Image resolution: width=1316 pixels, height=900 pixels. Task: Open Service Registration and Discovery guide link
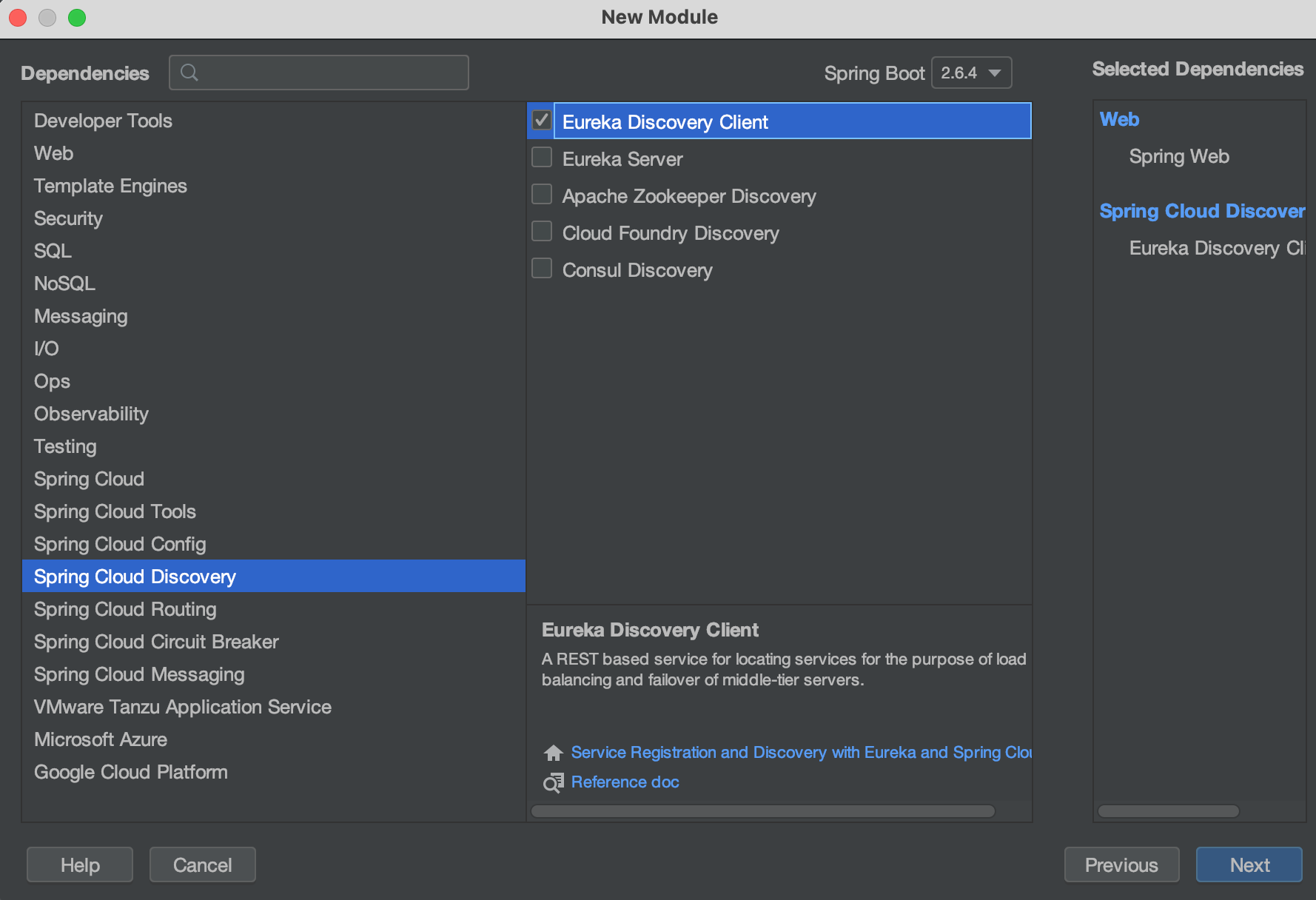802,752
